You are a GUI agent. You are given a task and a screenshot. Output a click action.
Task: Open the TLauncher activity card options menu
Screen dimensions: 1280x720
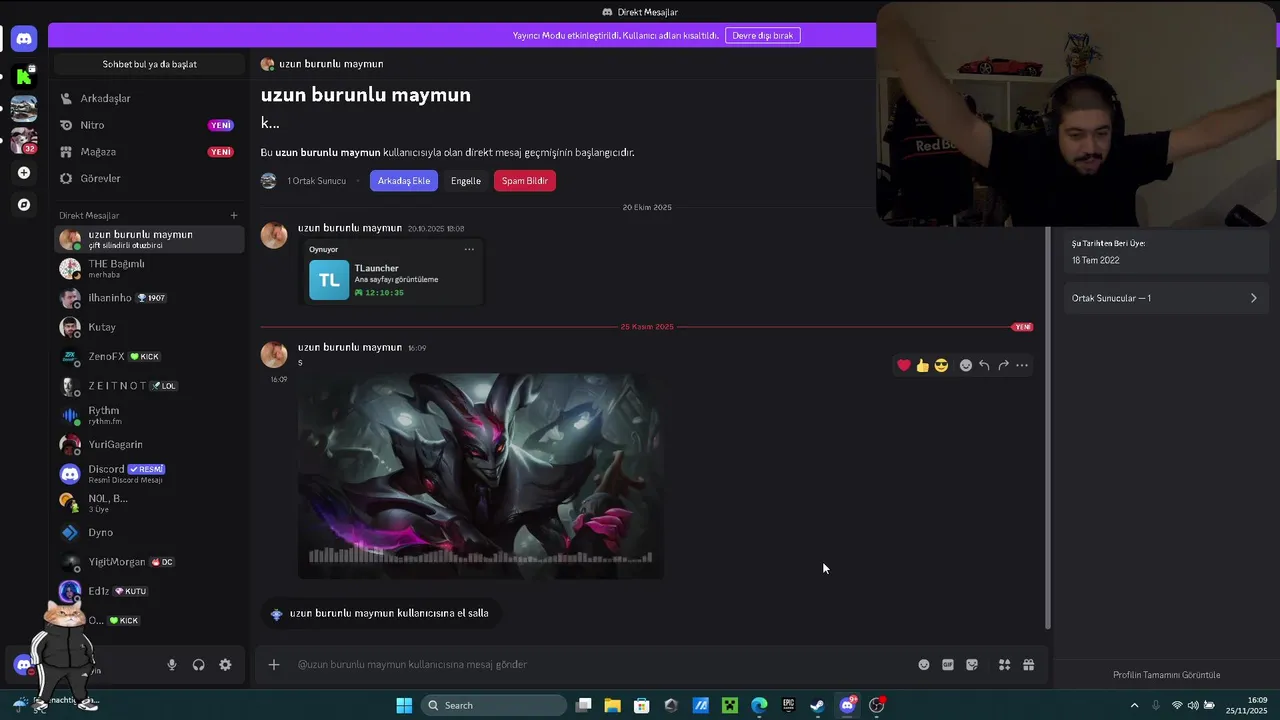[469, 249]
